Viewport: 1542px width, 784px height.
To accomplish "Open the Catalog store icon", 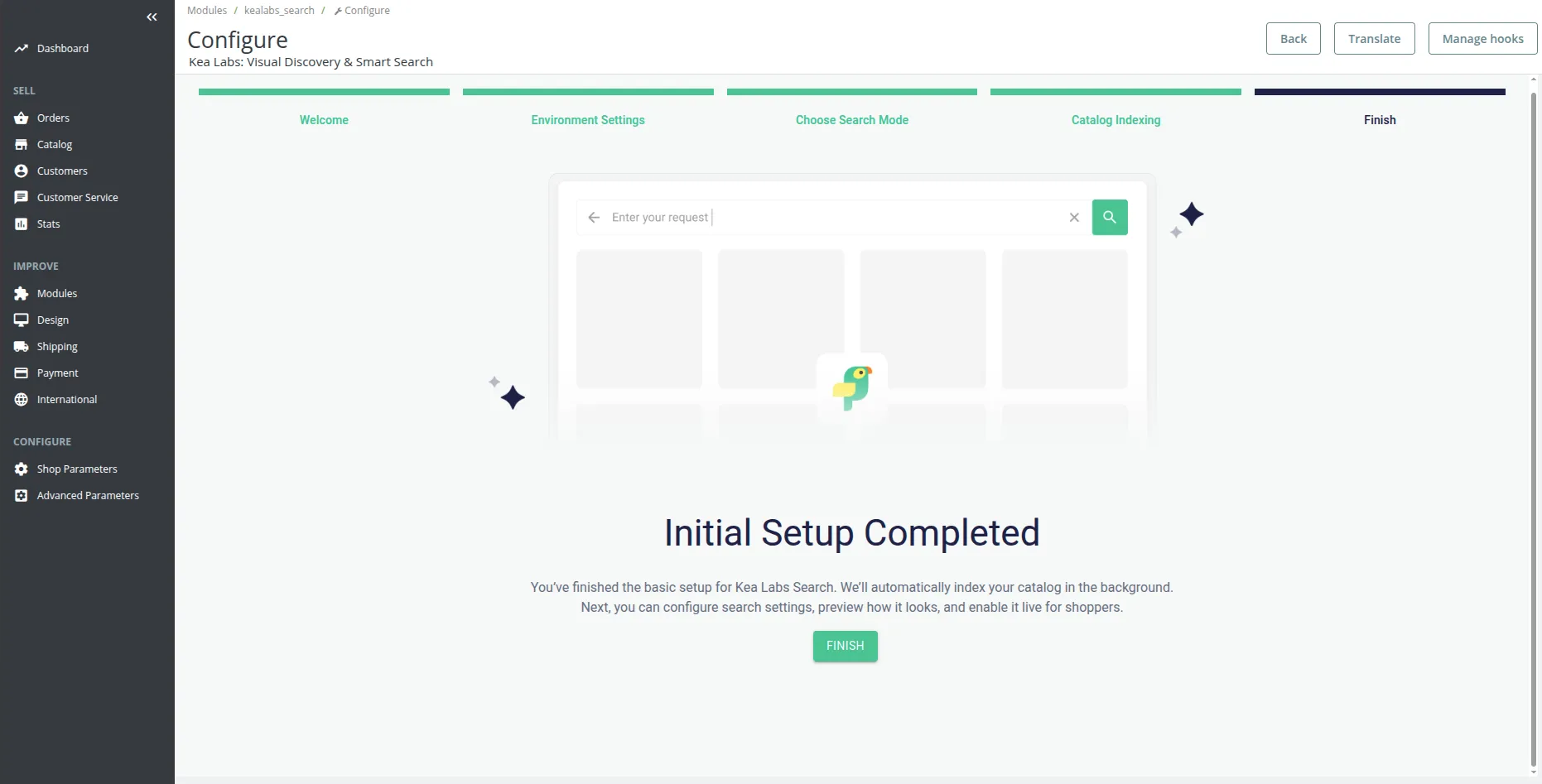I will (22, 145).
